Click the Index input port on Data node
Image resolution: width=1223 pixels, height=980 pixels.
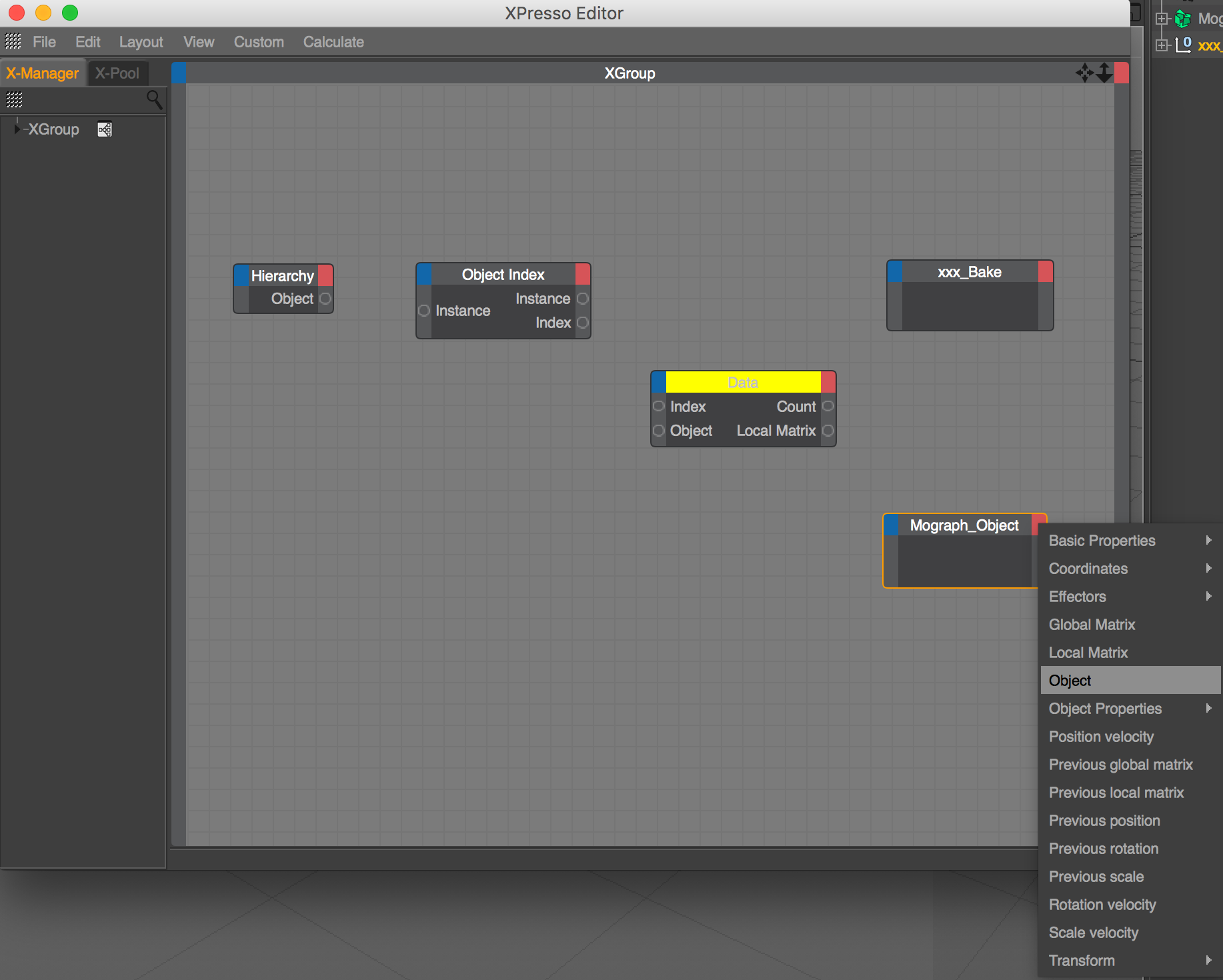(659, 406)
